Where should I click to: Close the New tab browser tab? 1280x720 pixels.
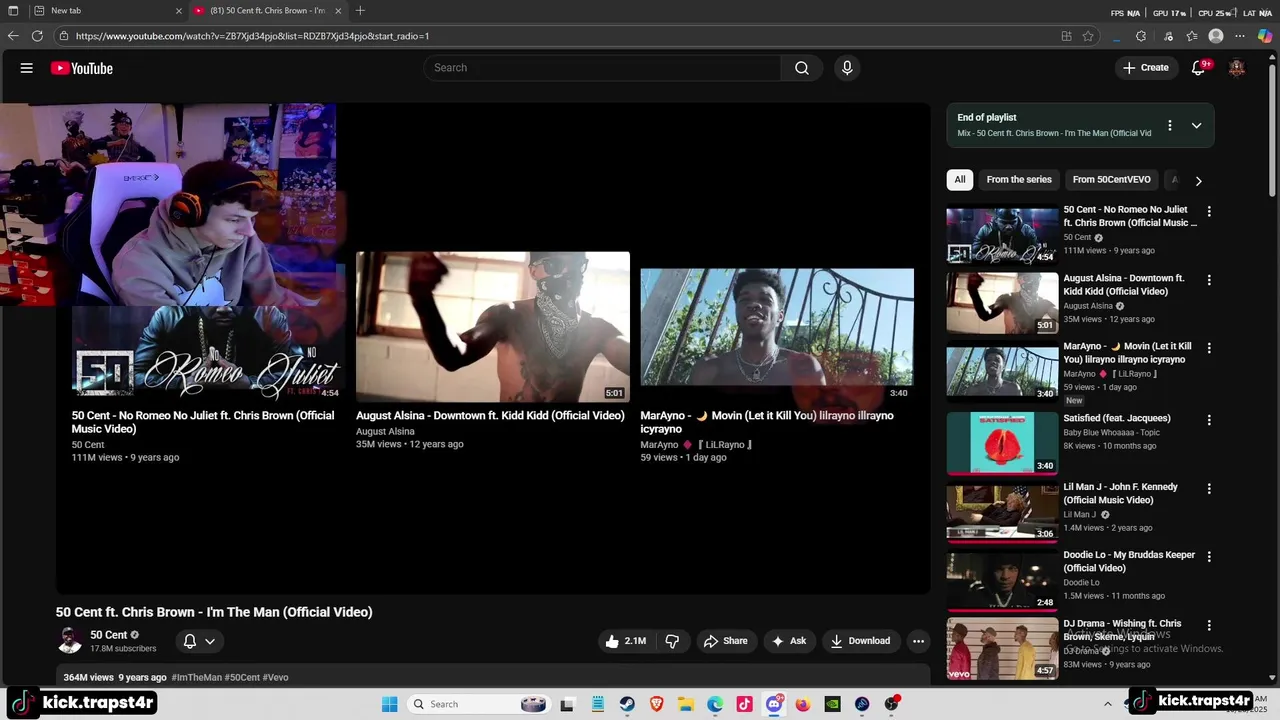point(179,10)
